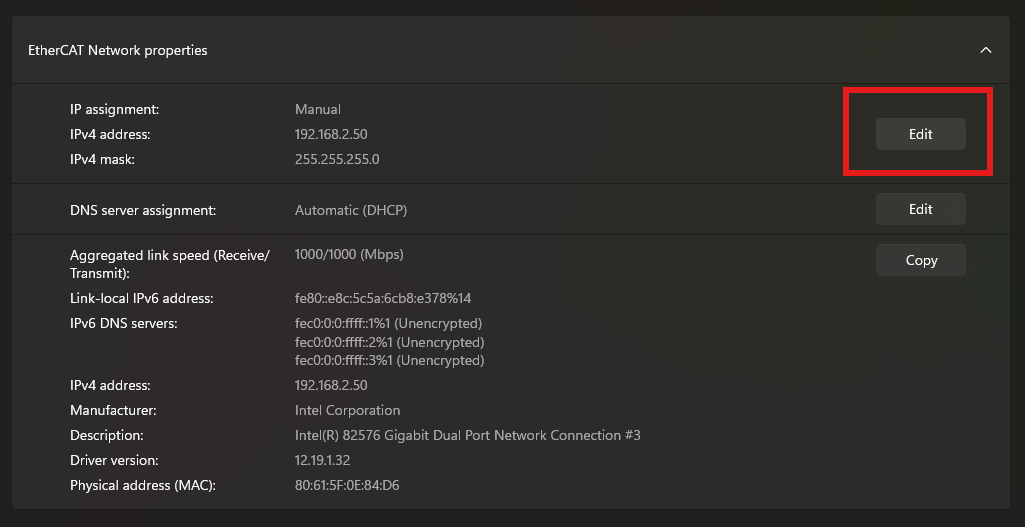Click the Intel 82576 Gigabit description text
Image resolution: width=1025 pixels, height=527 pixels.
[x=467, y=435]
